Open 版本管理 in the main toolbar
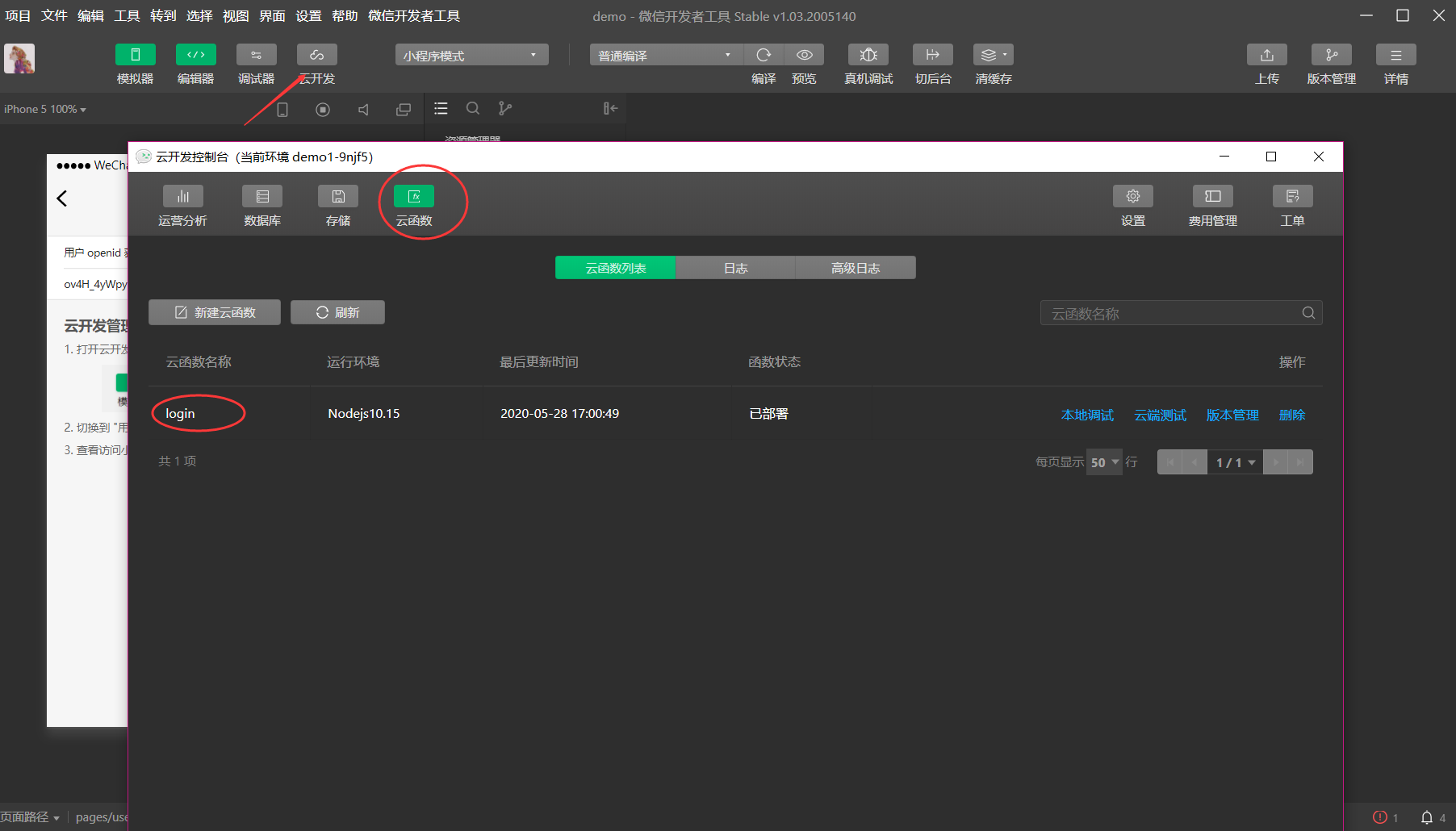 [x=1332, y=55]
